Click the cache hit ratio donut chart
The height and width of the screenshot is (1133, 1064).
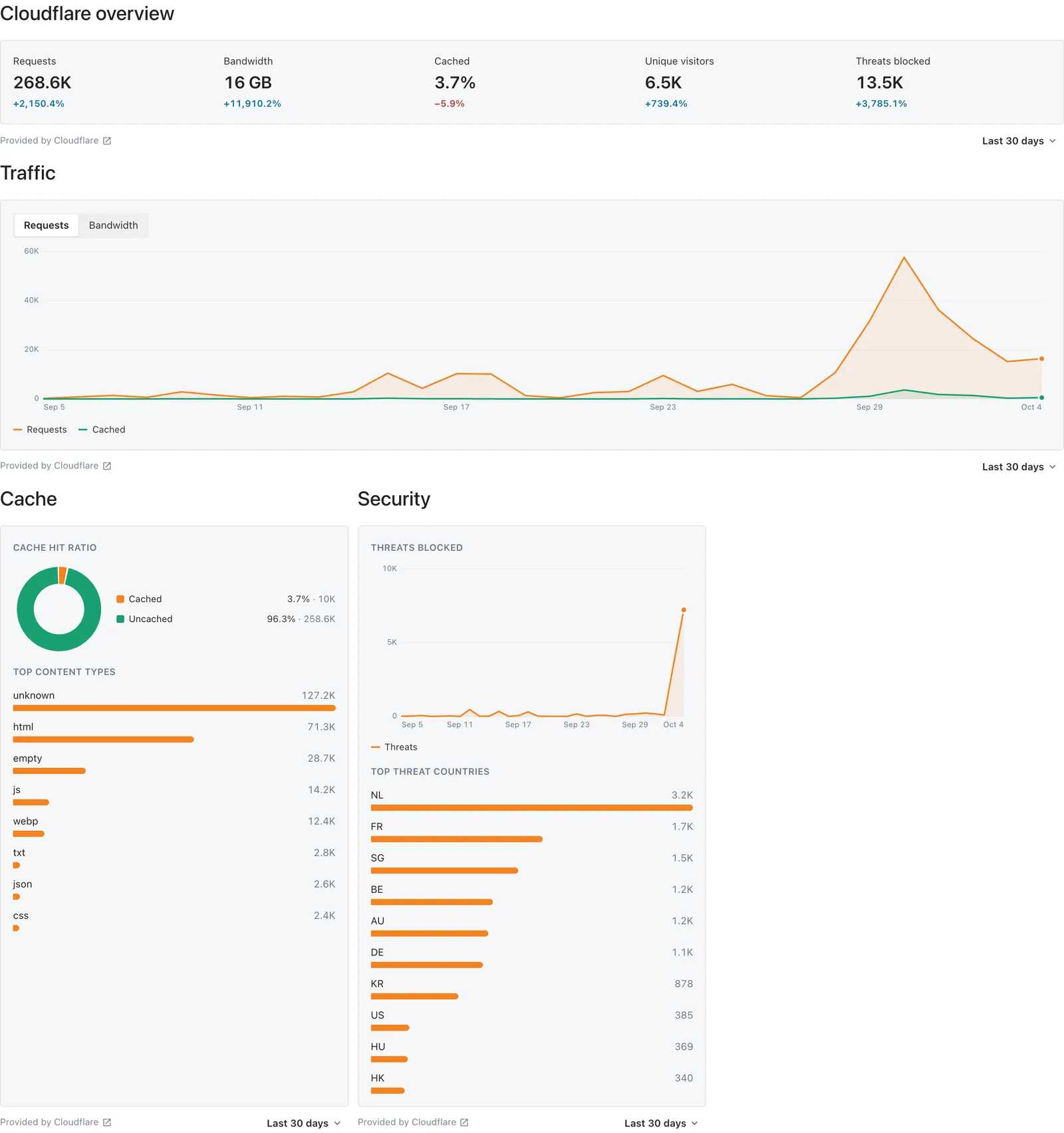(59, 609)
